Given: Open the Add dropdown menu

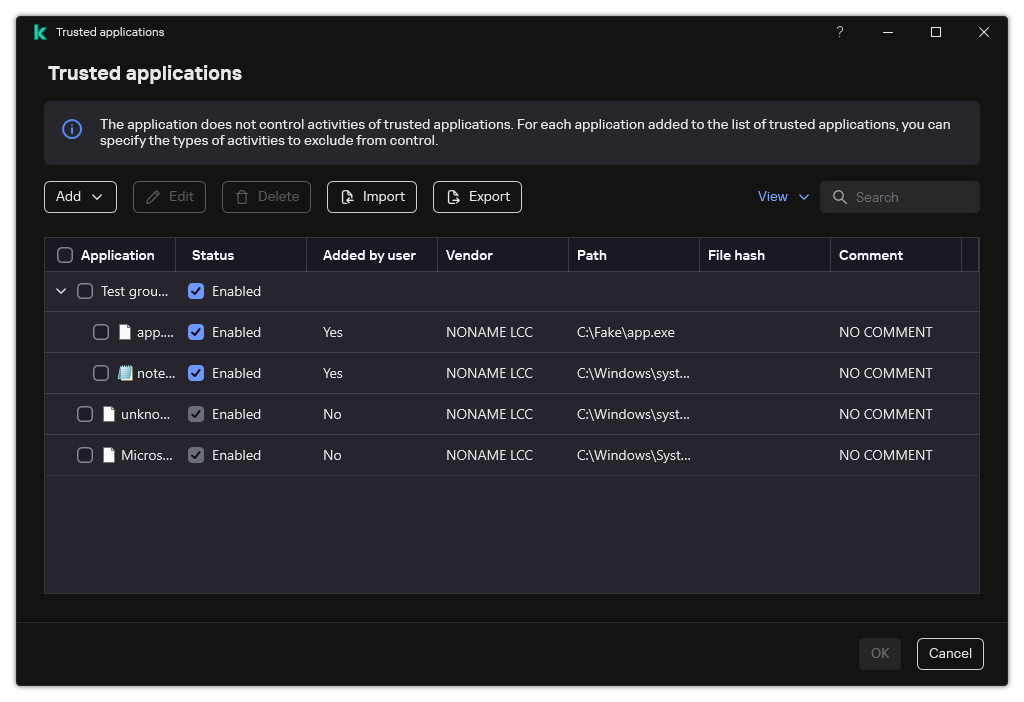Looking at the screenshot, I should pos(80,196).
